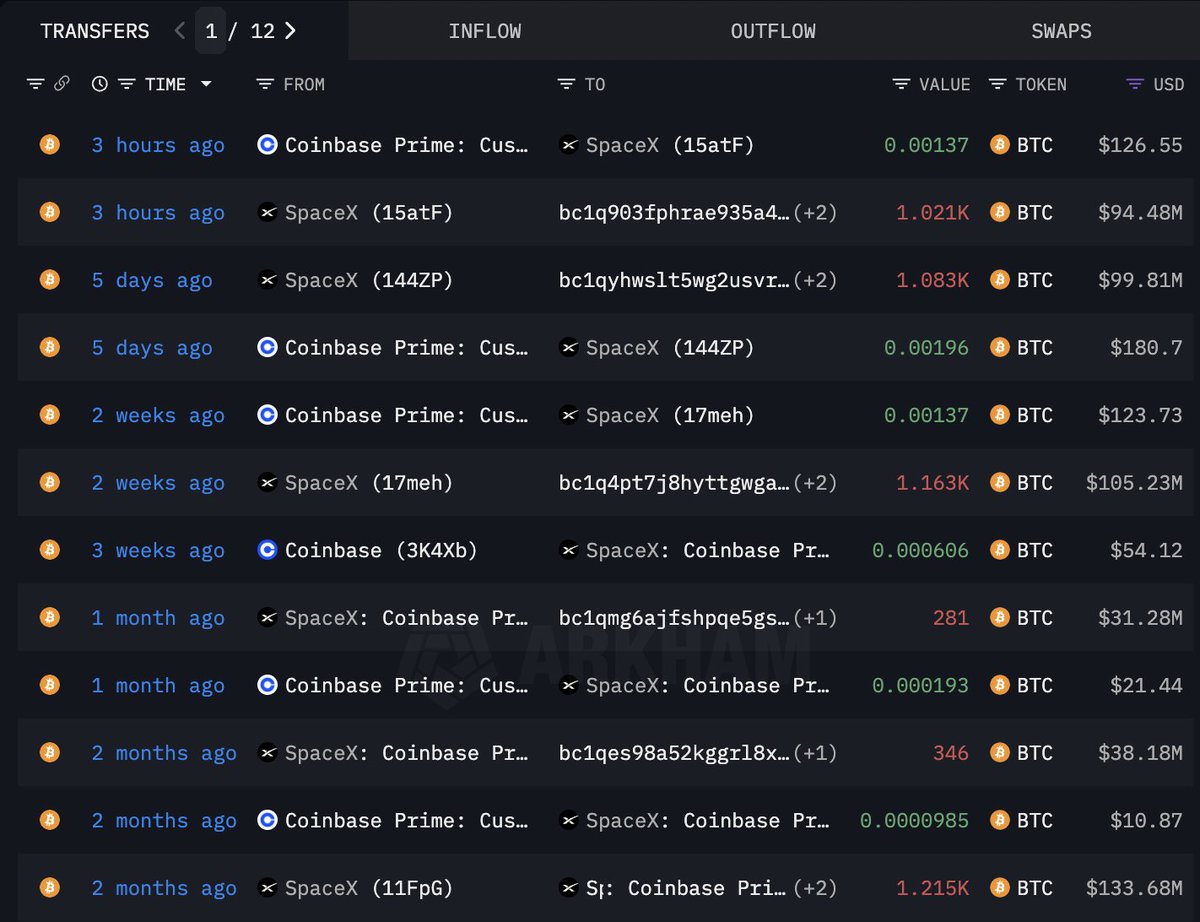The height and width of the screenshot is (922, 1200).
Task: Switch to the SWAPS tab
Action: [x=1061, y=31]
